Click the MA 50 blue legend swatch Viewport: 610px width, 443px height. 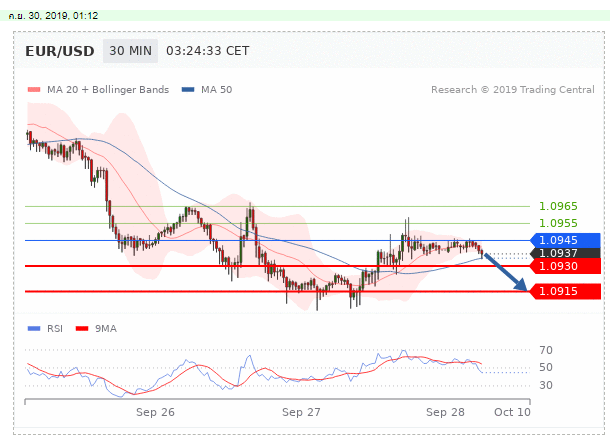[x=188, y=90]
